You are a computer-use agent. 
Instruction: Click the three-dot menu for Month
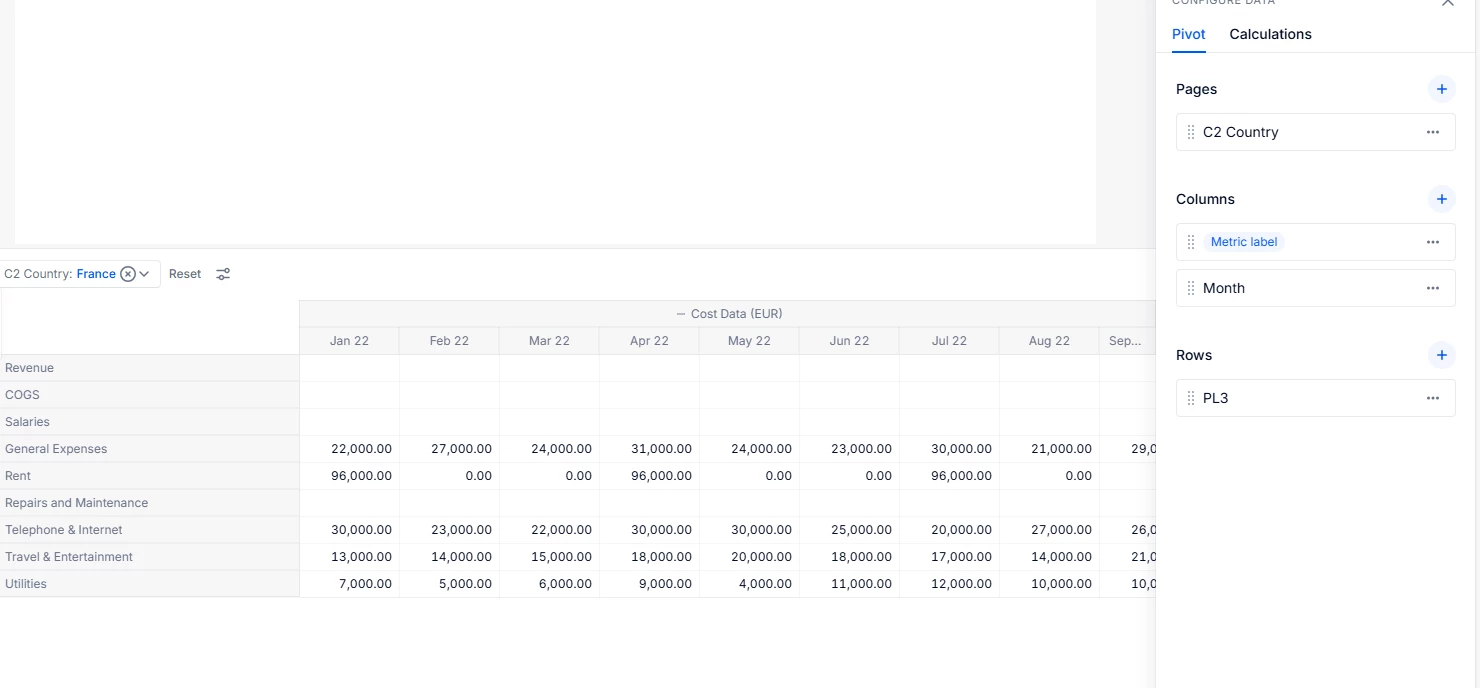(1433, 288)
